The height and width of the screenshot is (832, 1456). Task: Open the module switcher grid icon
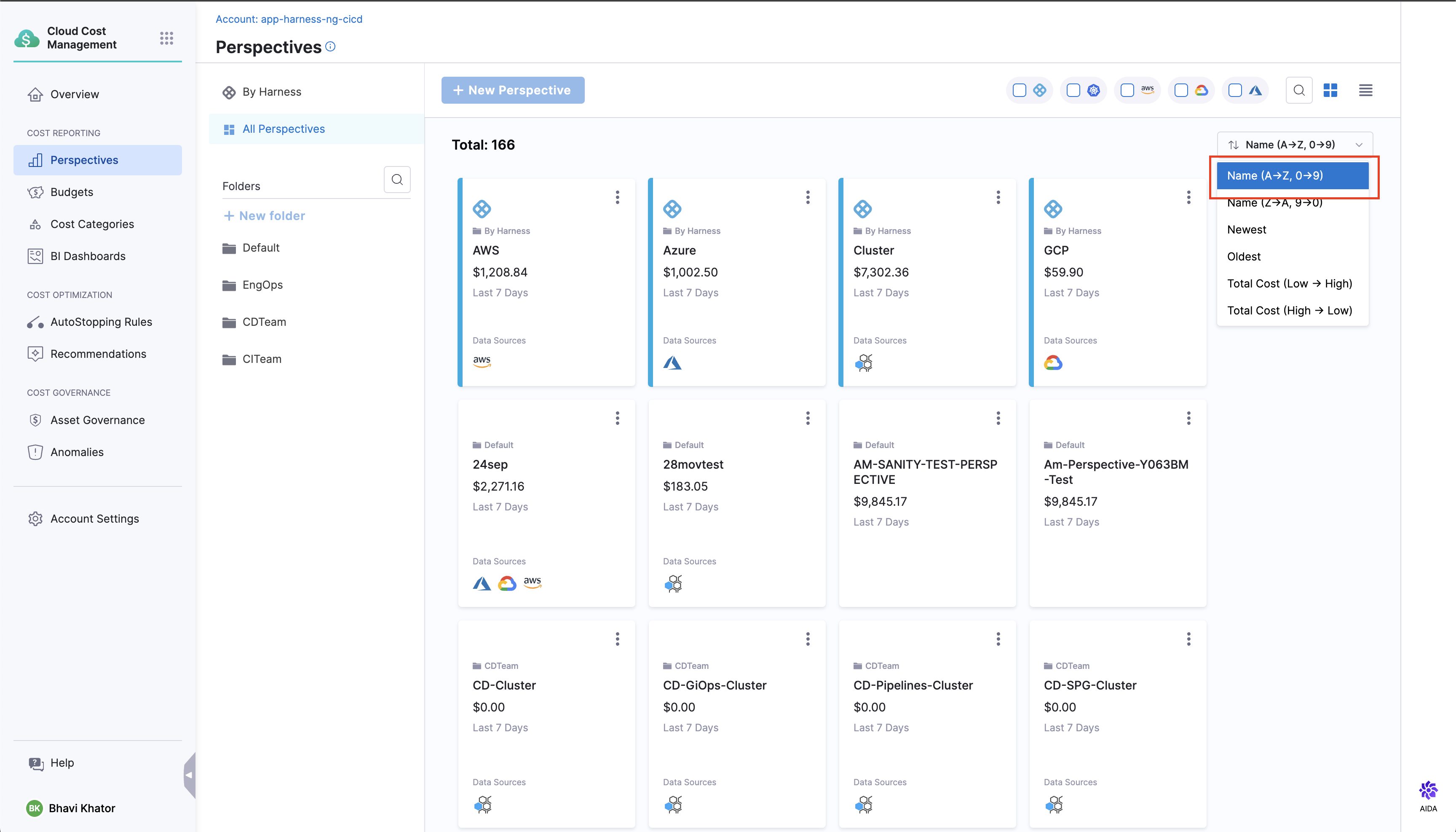[x=166, y=38]
